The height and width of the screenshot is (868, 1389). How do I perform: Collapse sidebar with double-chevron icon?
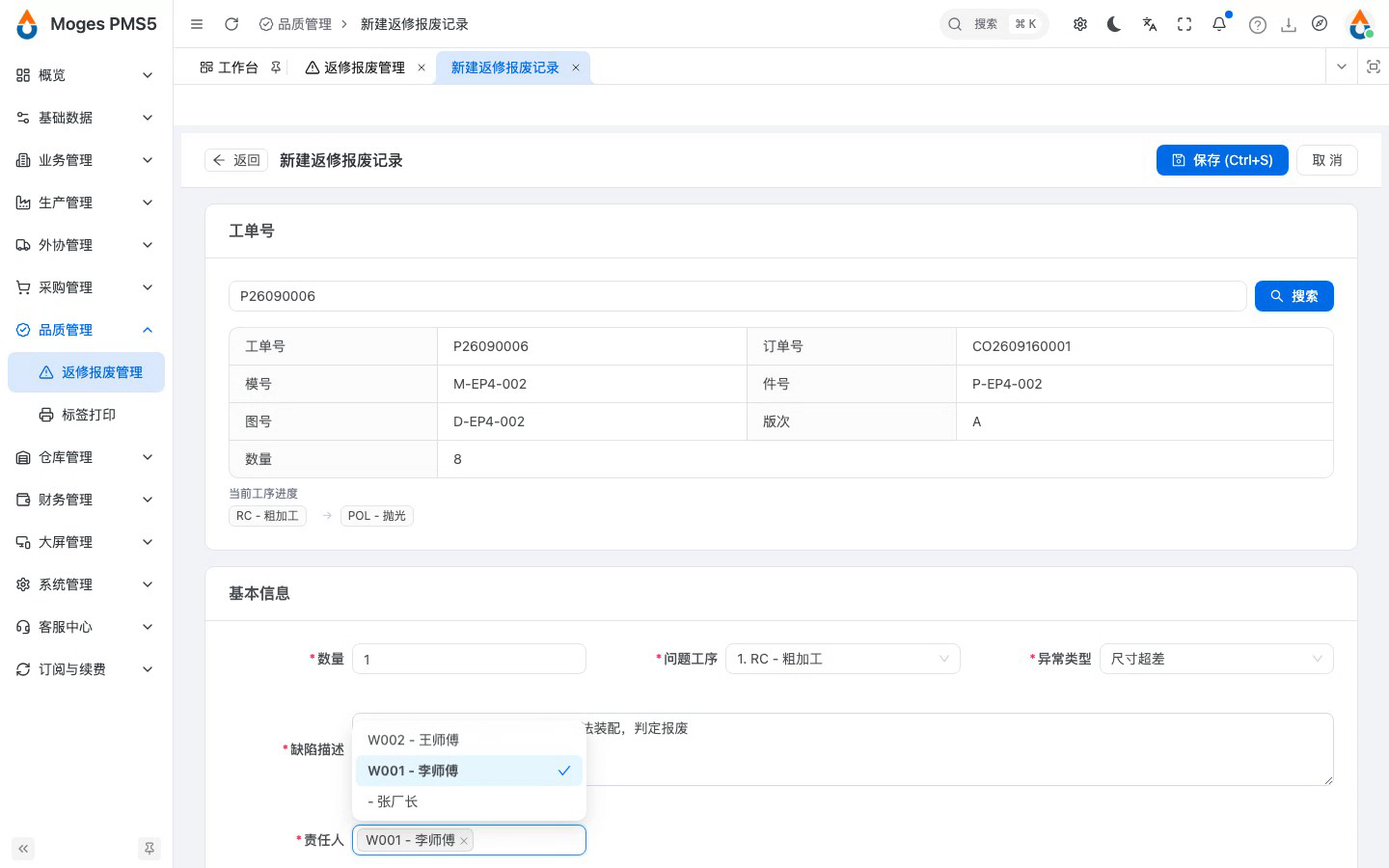(23, 849)
